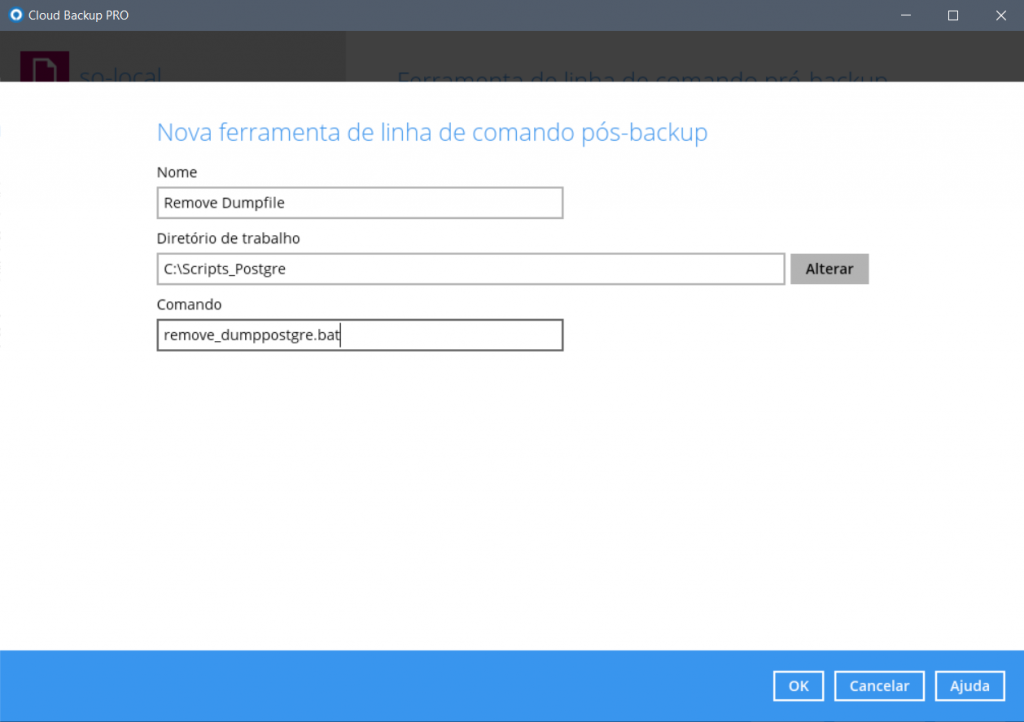This screenshot has height=722, width=1024.
Task: Click the Comando label text
Action: tap(189, 304)
